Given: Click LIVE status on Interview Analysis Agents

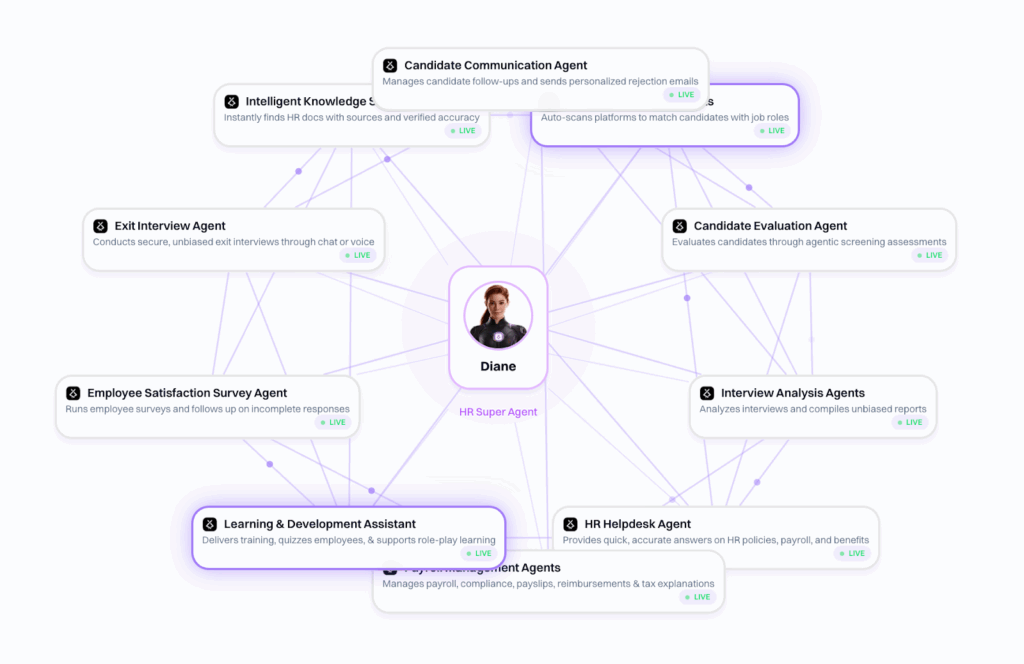Looking at the screenshot, I should coord(909,422).
